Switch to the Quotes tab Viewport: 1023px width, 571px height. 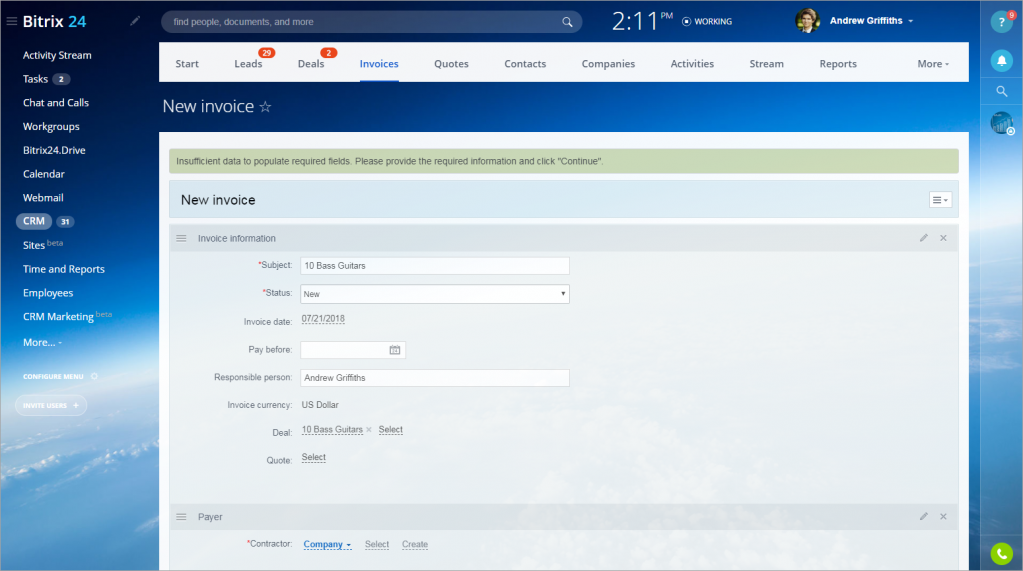pos(451,64)
